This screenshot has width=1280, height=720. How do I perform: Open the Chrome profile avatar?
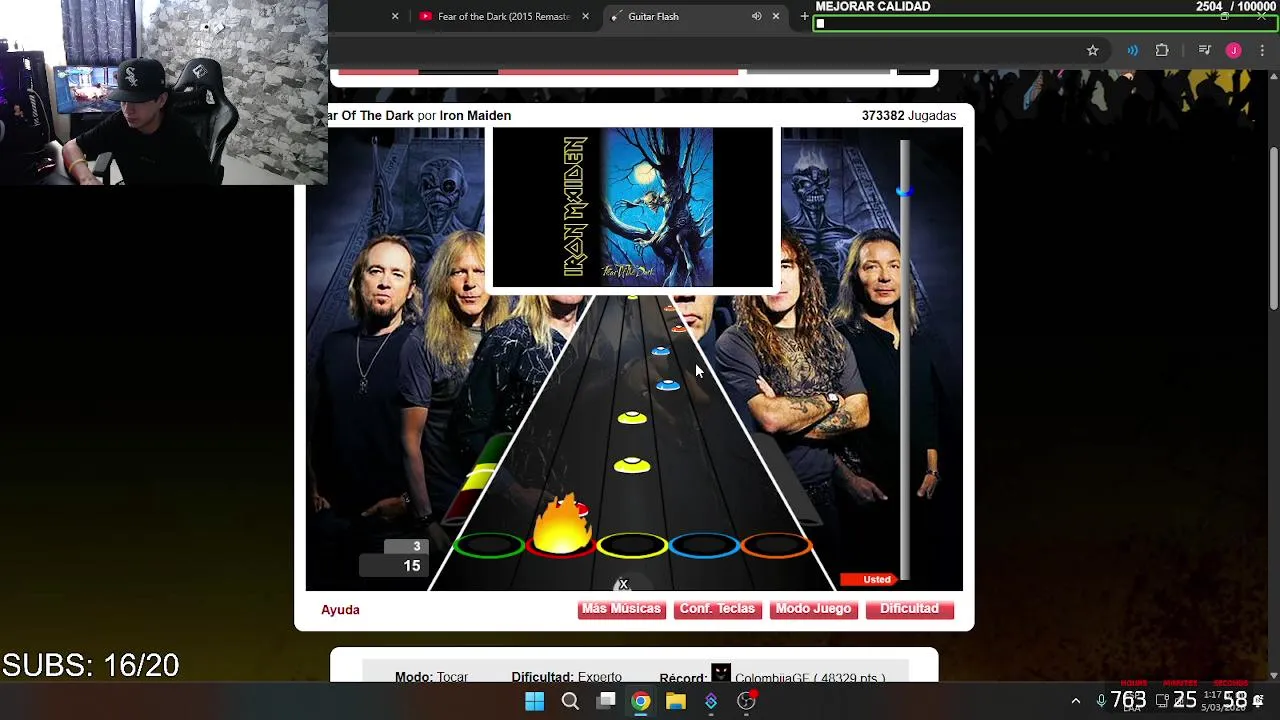pyautogui.click(x=1233, y=50)
